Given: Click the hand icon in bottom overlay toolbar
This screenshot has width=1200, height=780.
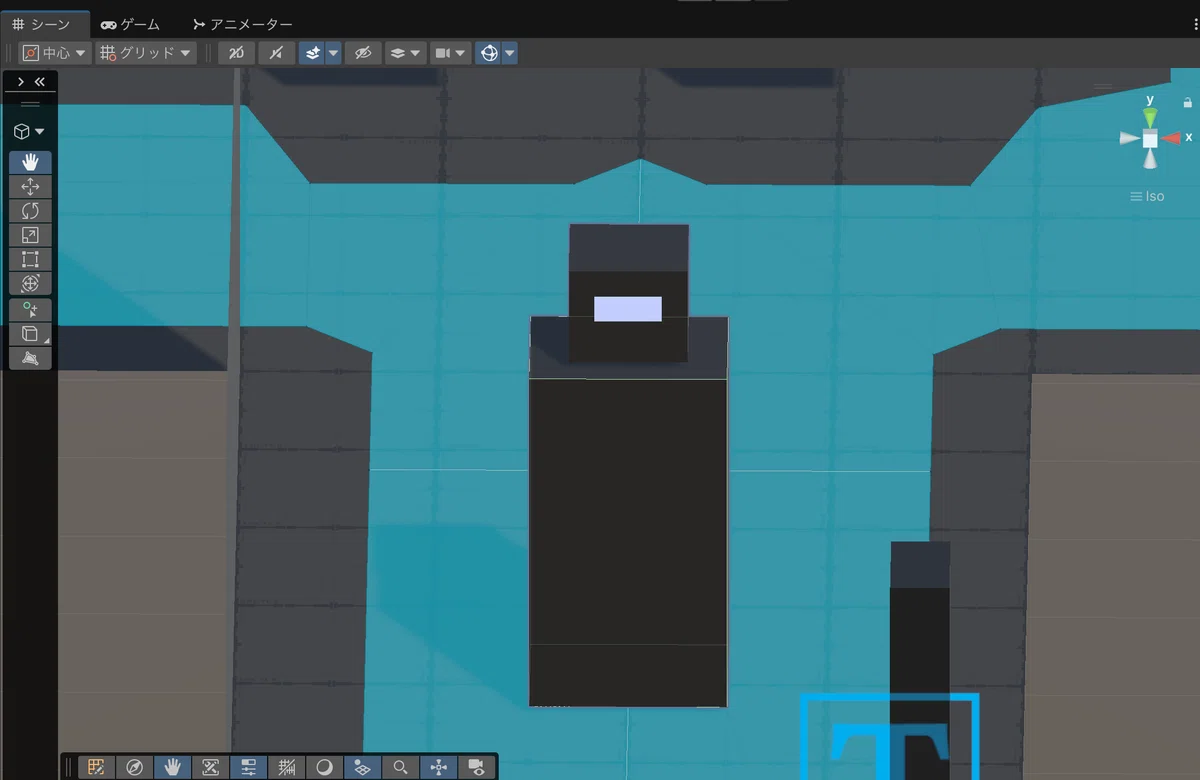Looking at the screenshot, I should click(x=172, y=767).
